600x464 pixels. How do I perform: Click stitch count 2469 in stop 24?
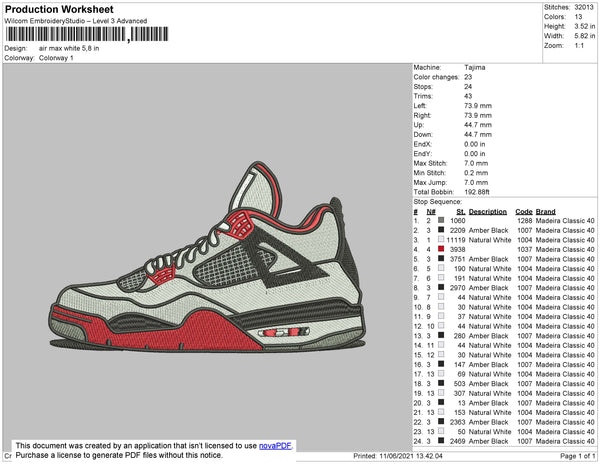458,441
